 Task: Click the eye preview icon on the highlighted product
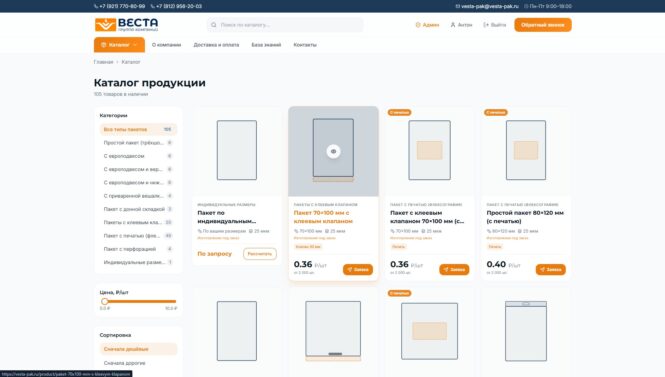(x=333, y=151)
